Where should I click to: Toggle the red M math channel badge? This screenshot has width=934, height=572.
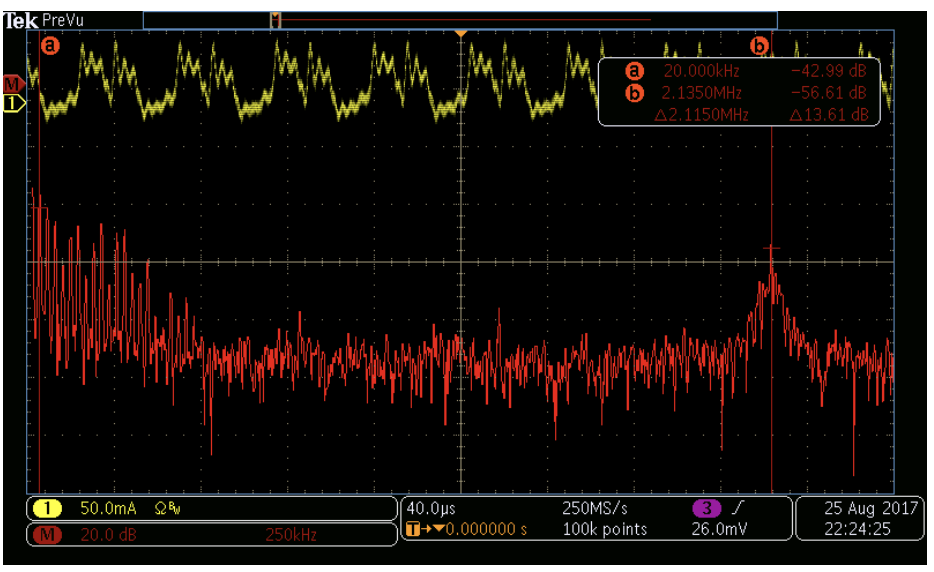tap(46, 534)
